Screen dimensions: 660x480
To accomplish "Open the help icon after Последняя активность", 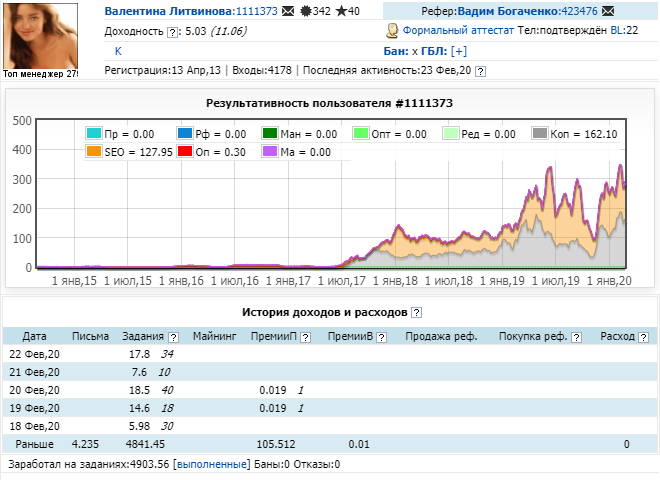I will pos(480,71).
